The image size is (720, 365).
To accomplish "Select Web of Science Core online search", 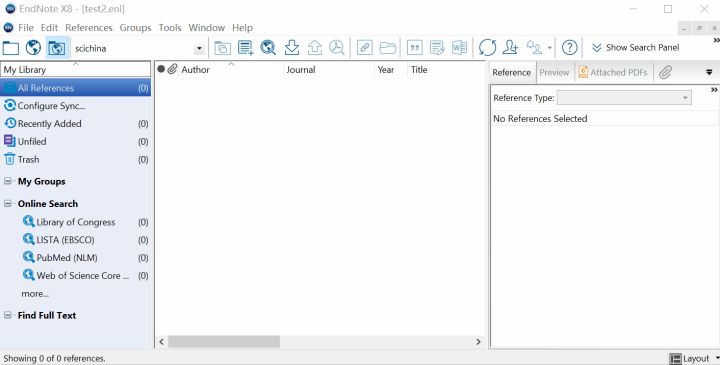I will pyautogui.click(x=85, y=276).
